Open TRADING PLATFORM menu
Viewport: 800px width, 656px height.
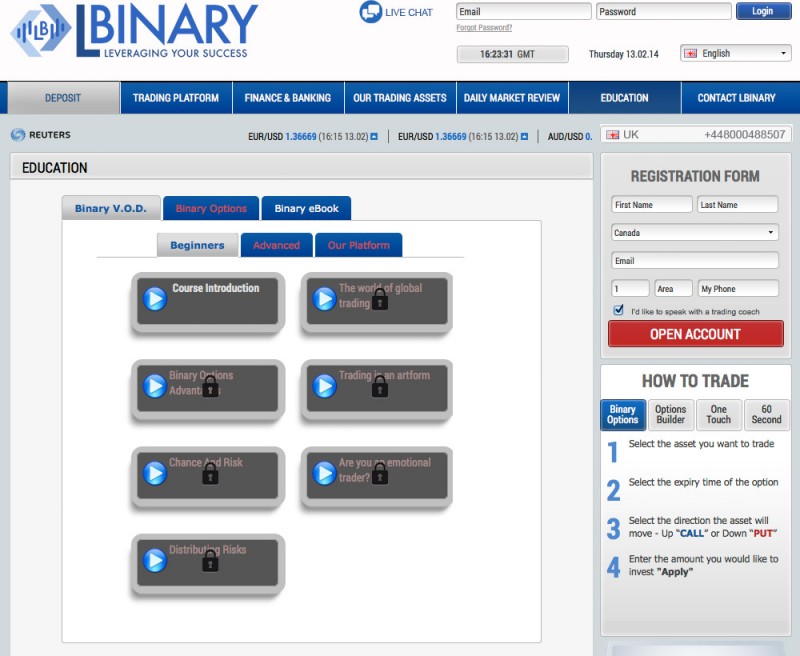click(x=176, y=98)
